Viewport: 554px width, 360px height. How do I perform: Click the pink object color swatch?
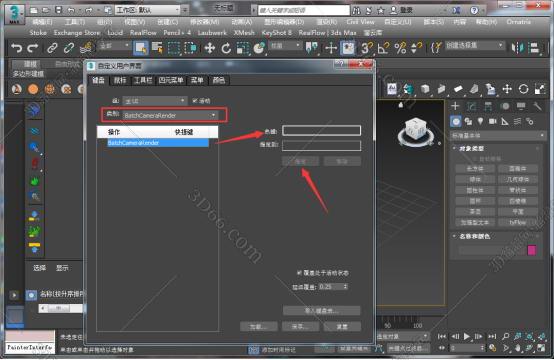[x=532, y=250]
